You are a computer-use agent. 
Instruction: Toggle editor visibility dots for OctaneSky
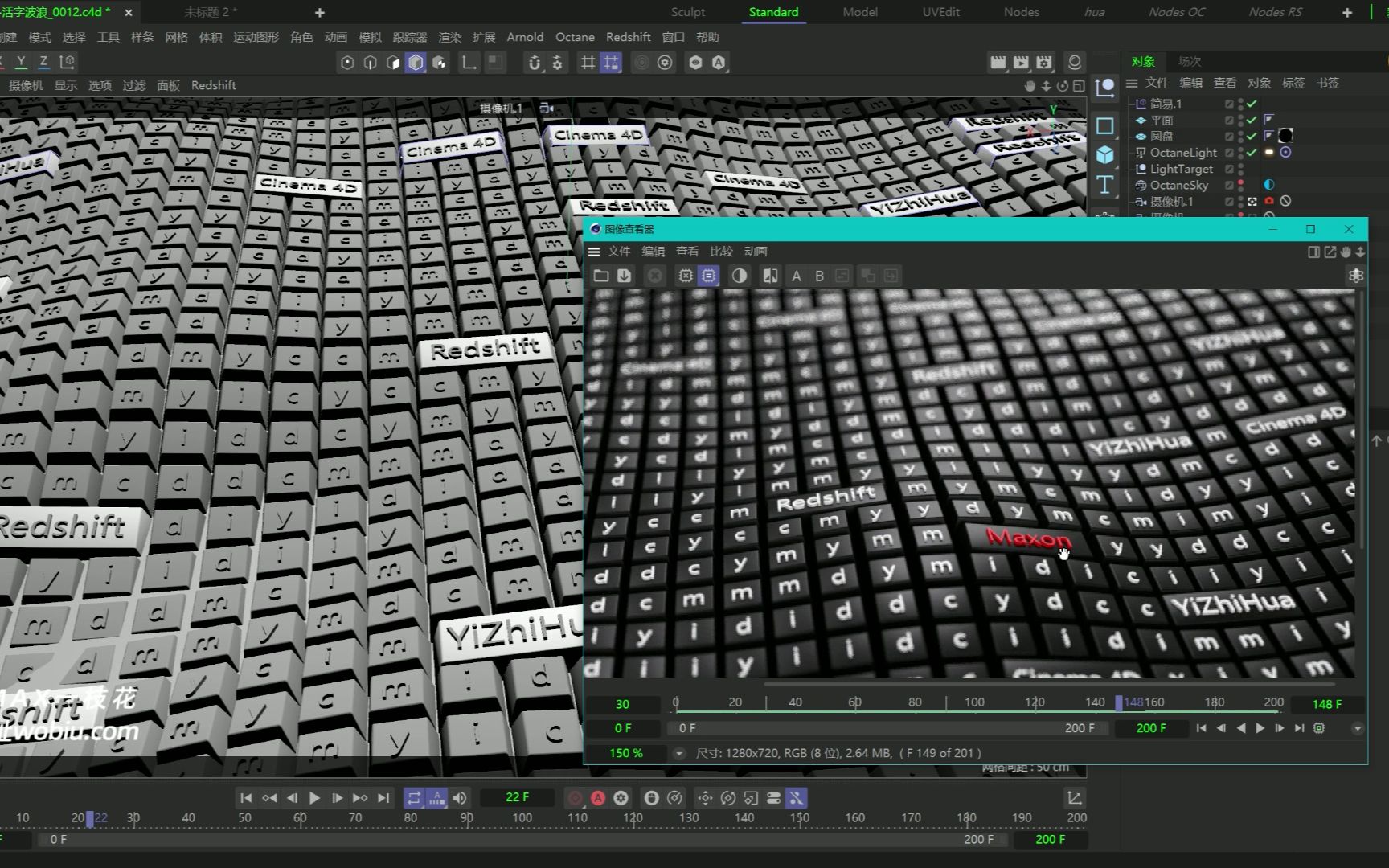pos(1241,185)
